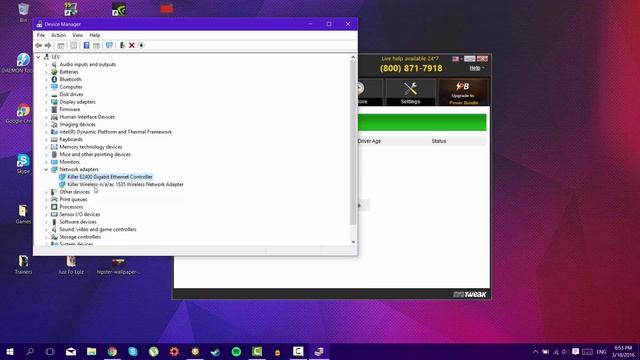Screen dimensions: 640x360
Task: Click the Forward arrow in Device Manager toolbar
Action: pyautogui.click(x=48, y=45)
